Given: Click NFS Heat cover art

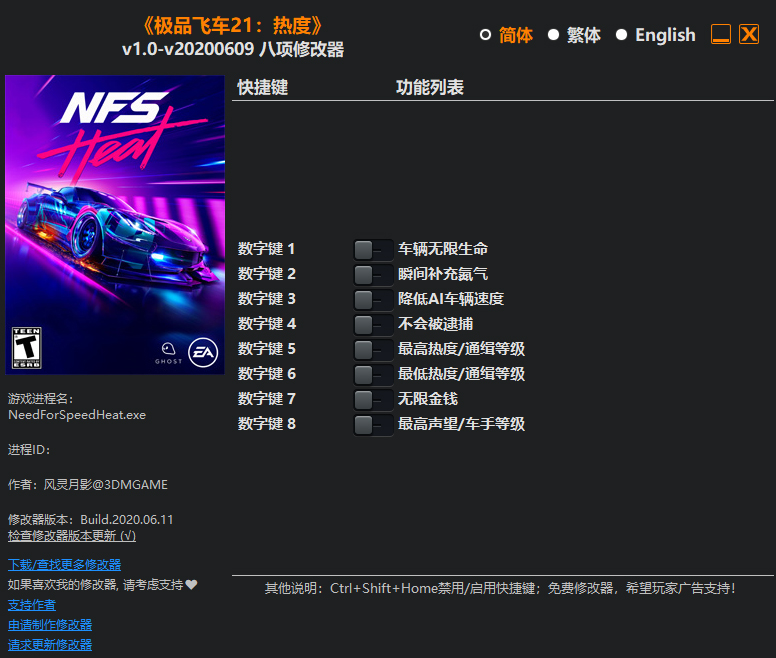Looking at the screenshot, I should tap(115, 225).
